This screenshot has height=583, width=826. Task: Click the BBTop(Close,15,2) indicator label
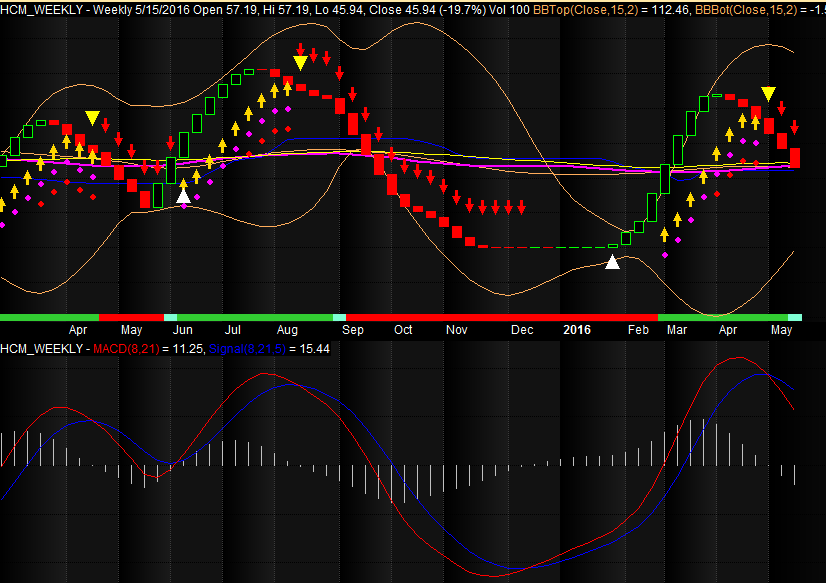[x=585, y=9]
